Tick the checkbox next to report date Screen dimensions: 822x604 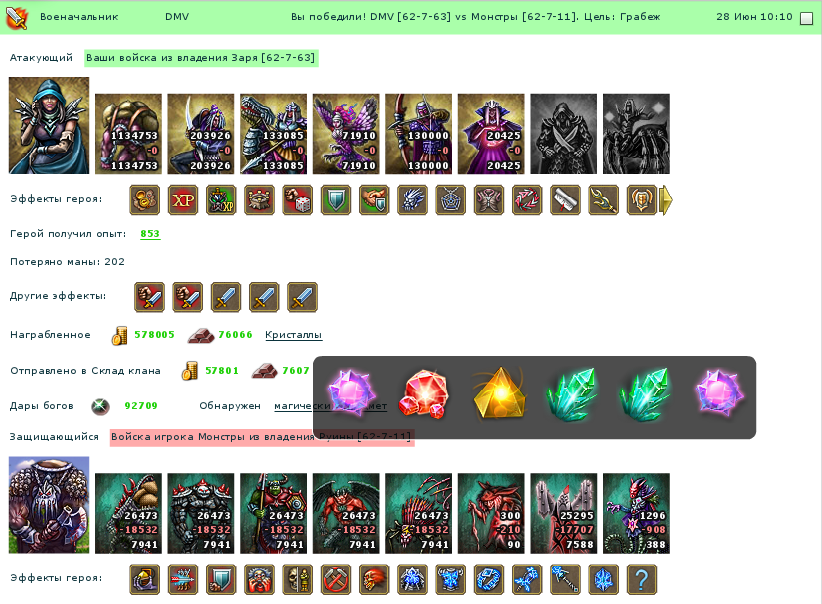click(806, 18)
